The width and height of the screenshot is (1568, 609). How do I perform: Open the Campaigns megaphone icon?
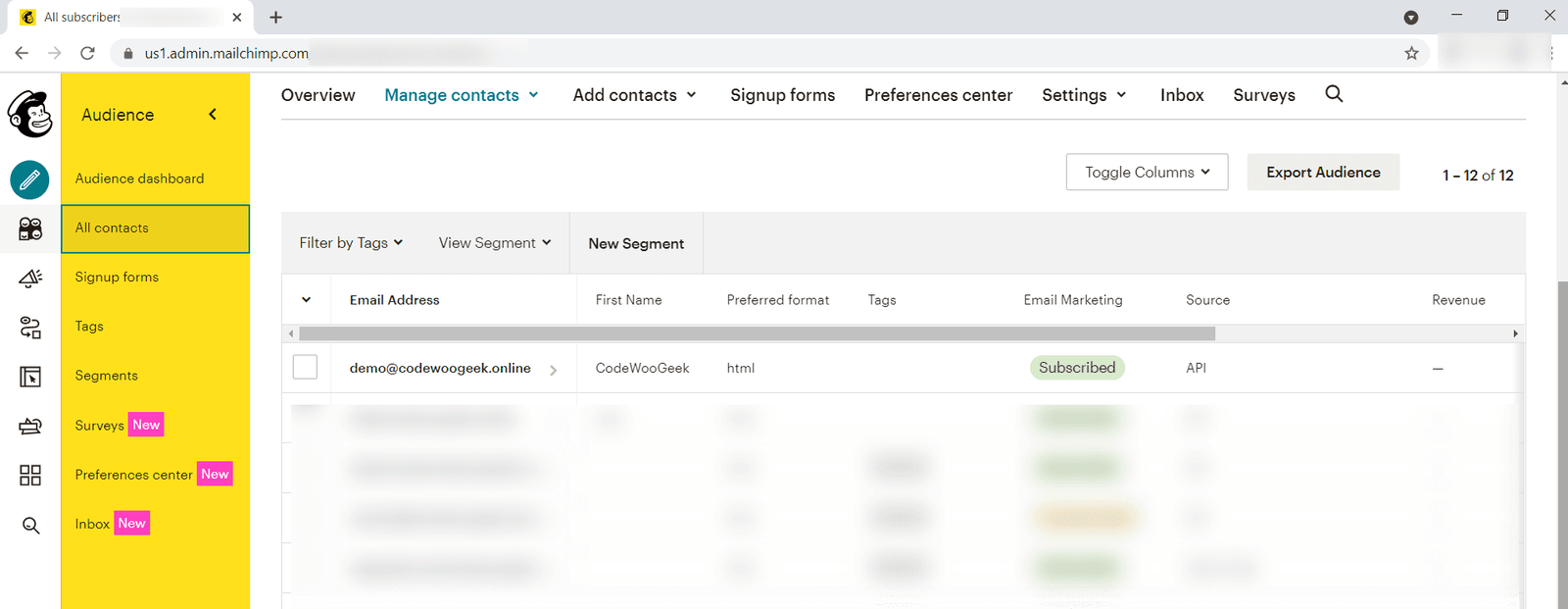point(30,279)
